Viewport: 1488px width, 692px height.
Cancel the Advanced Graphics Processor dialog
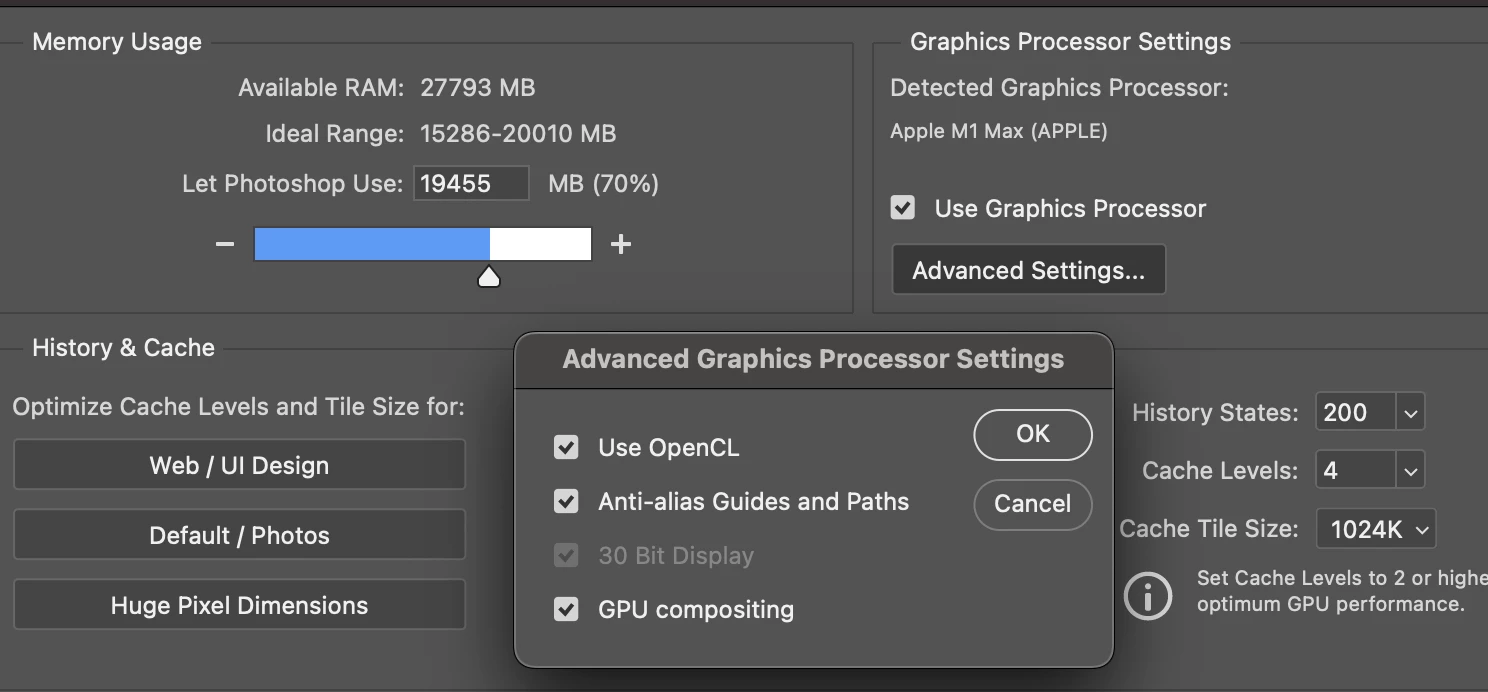[1032, 503]
